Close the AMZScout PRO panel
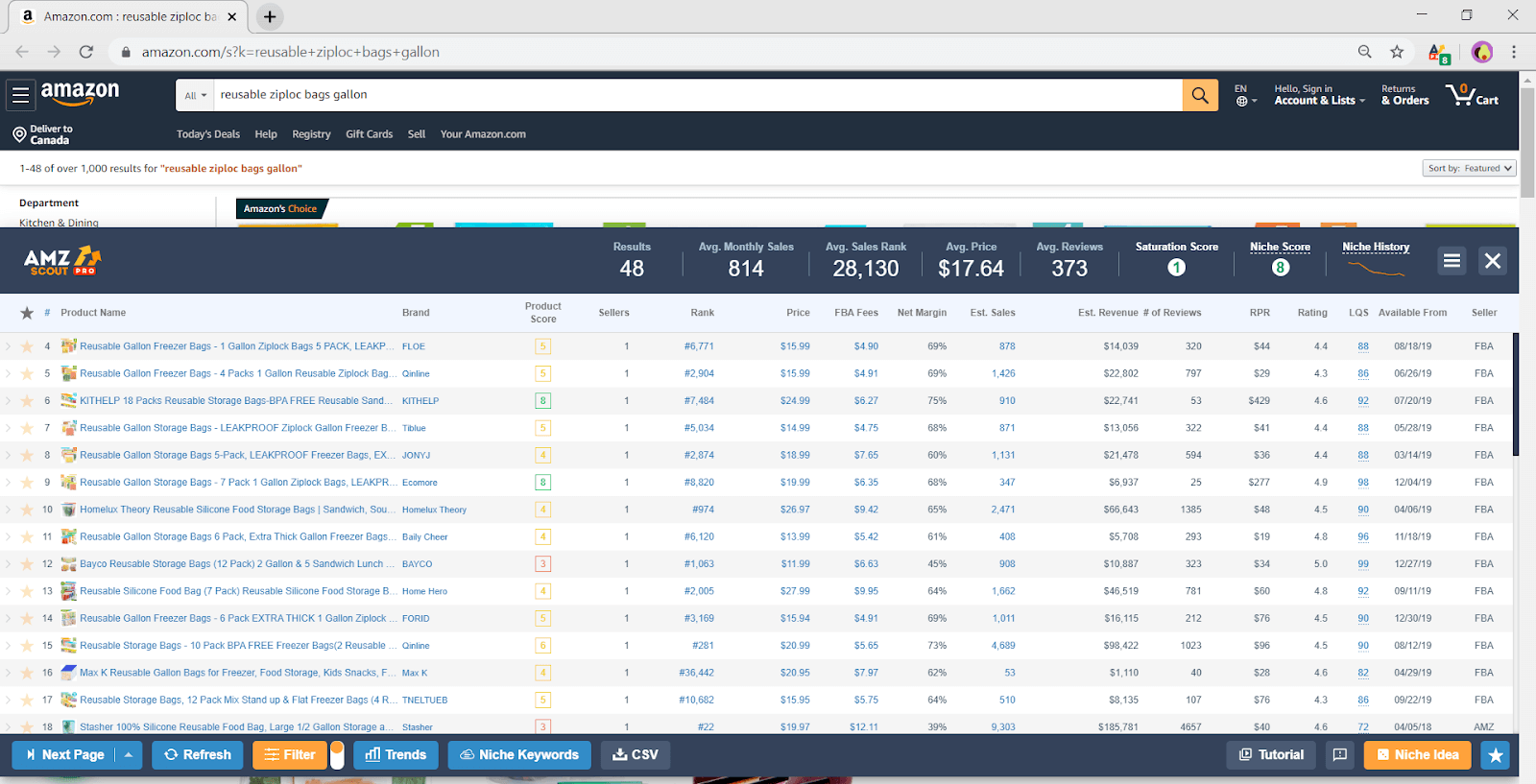The height and width of the screenshot is (784, 1536). point(1492,261)
